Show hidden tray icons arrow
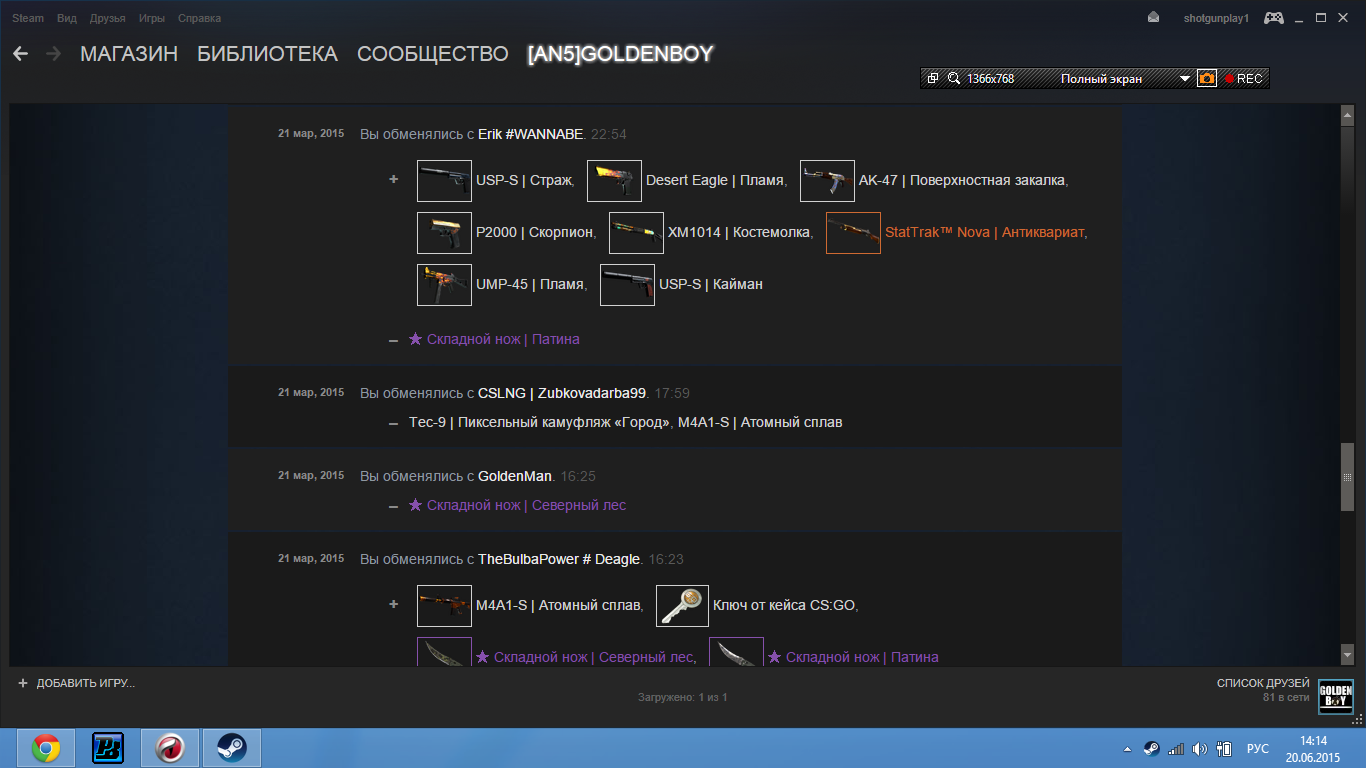The width and height of the screenshot is (1366, 768). click(x=1129, y=748)
